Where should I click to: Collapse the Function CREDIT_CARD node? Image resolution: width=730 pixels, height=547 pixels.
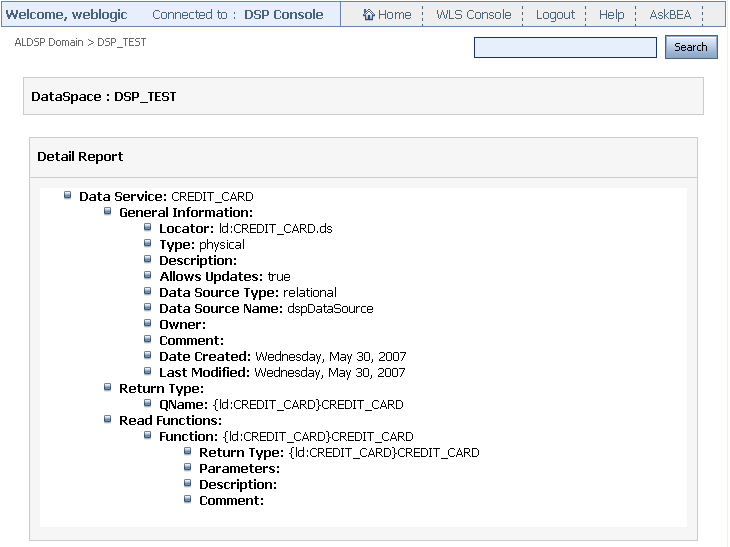coord(148,435)
